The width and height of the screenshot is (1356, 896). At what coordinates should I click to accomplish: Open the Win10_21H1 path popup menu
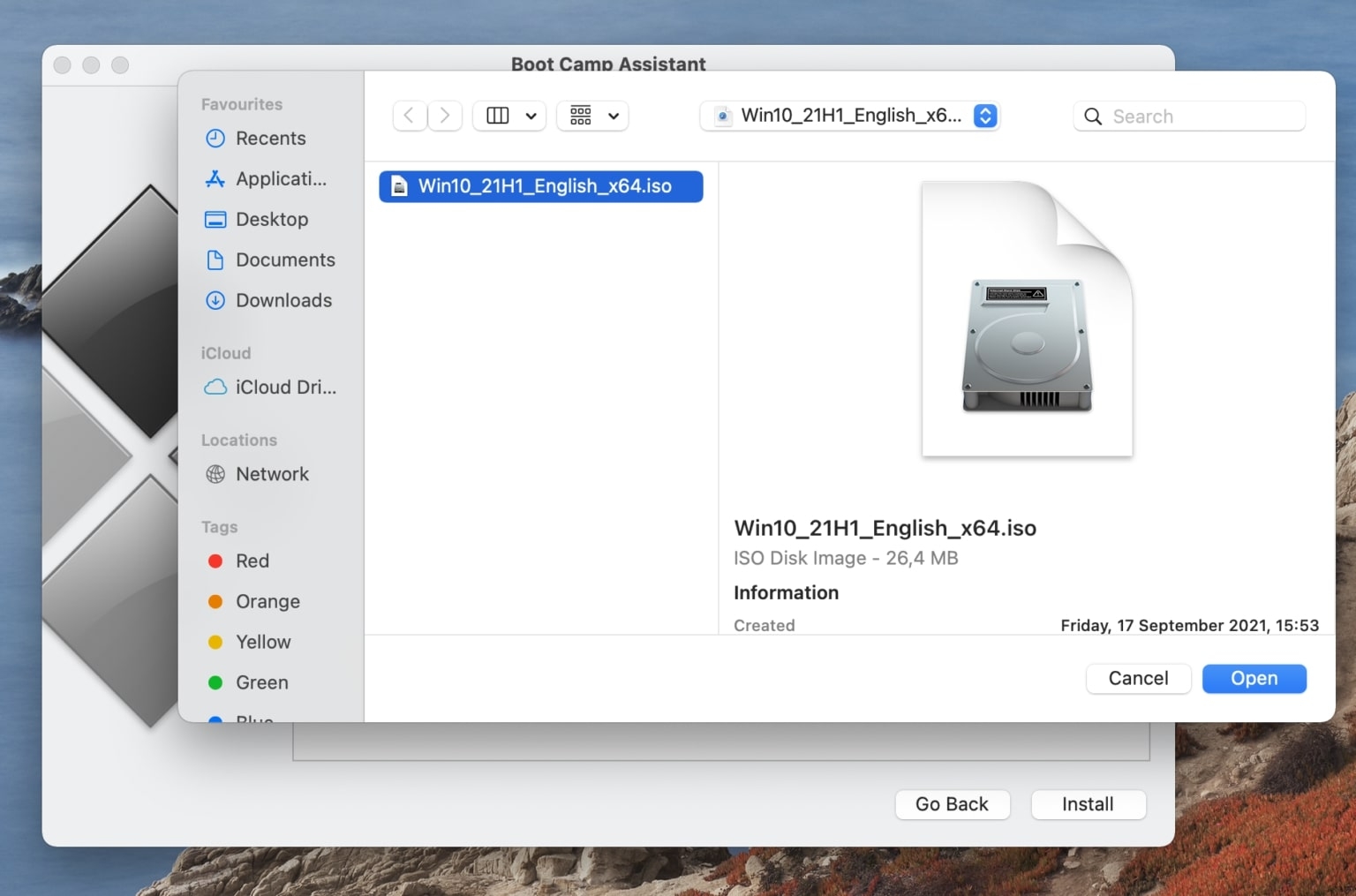[849, 116]
